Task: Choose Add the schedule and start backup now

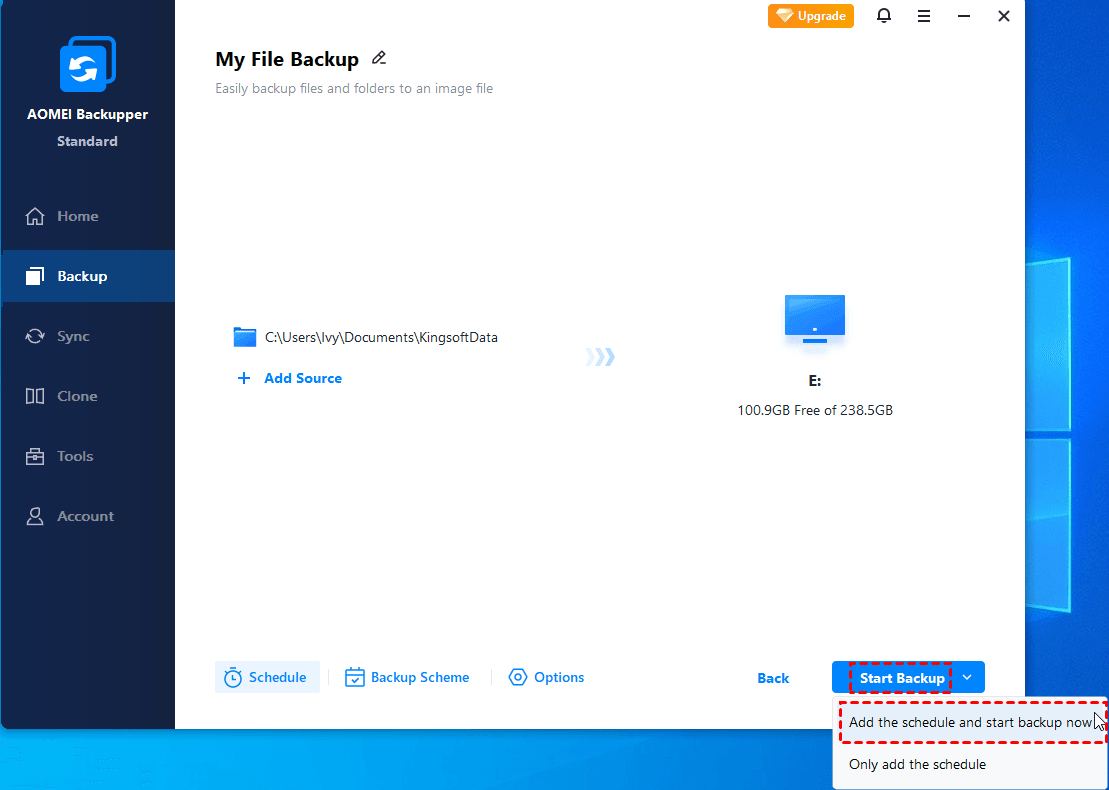Action: [969, 722]
